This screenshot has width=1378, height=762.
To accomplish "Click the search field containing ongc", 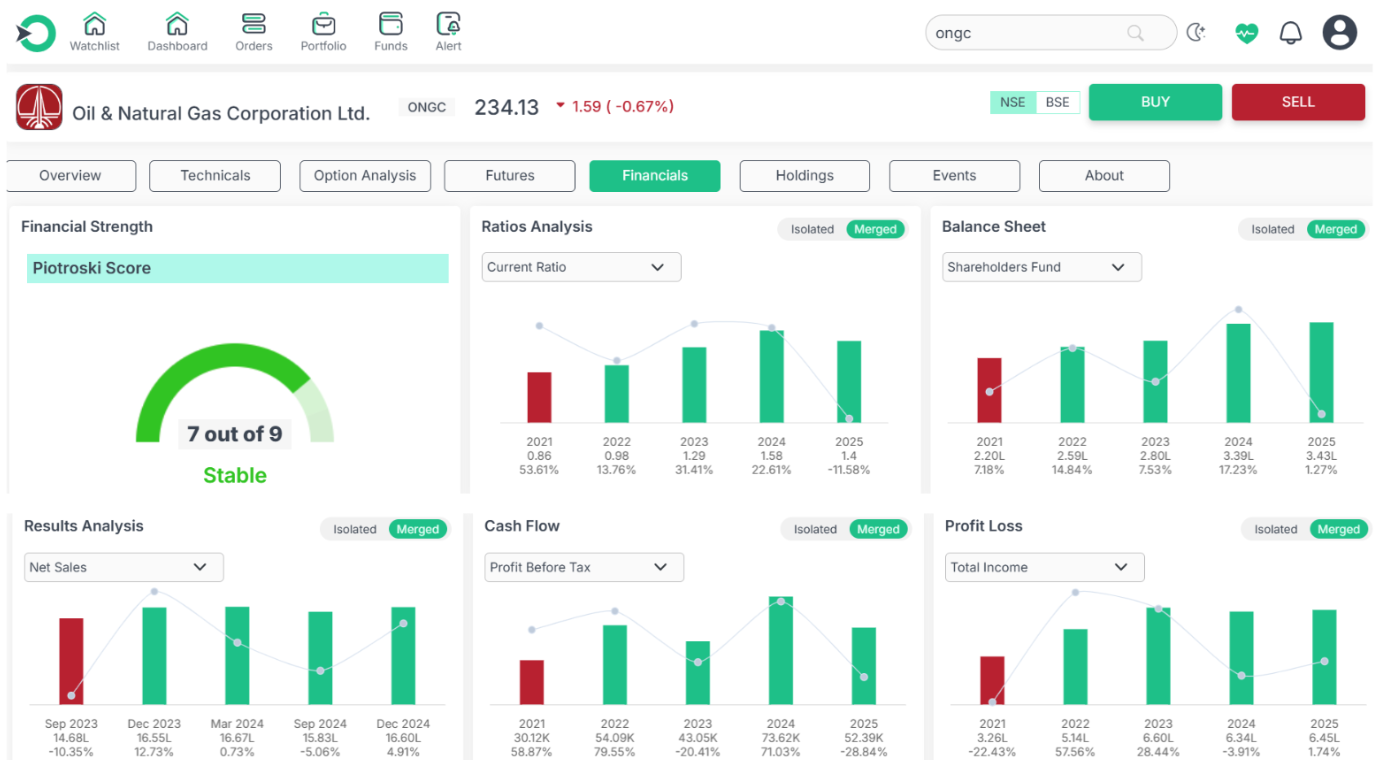I will [1030, 33].
